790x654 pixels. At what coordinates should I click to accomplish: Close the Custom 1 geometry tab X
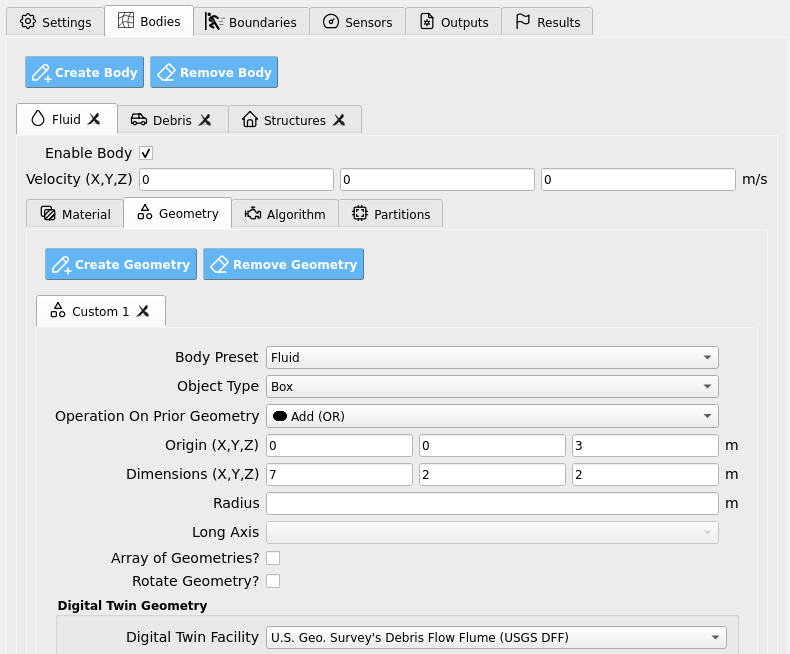click(x=143, y=311)
